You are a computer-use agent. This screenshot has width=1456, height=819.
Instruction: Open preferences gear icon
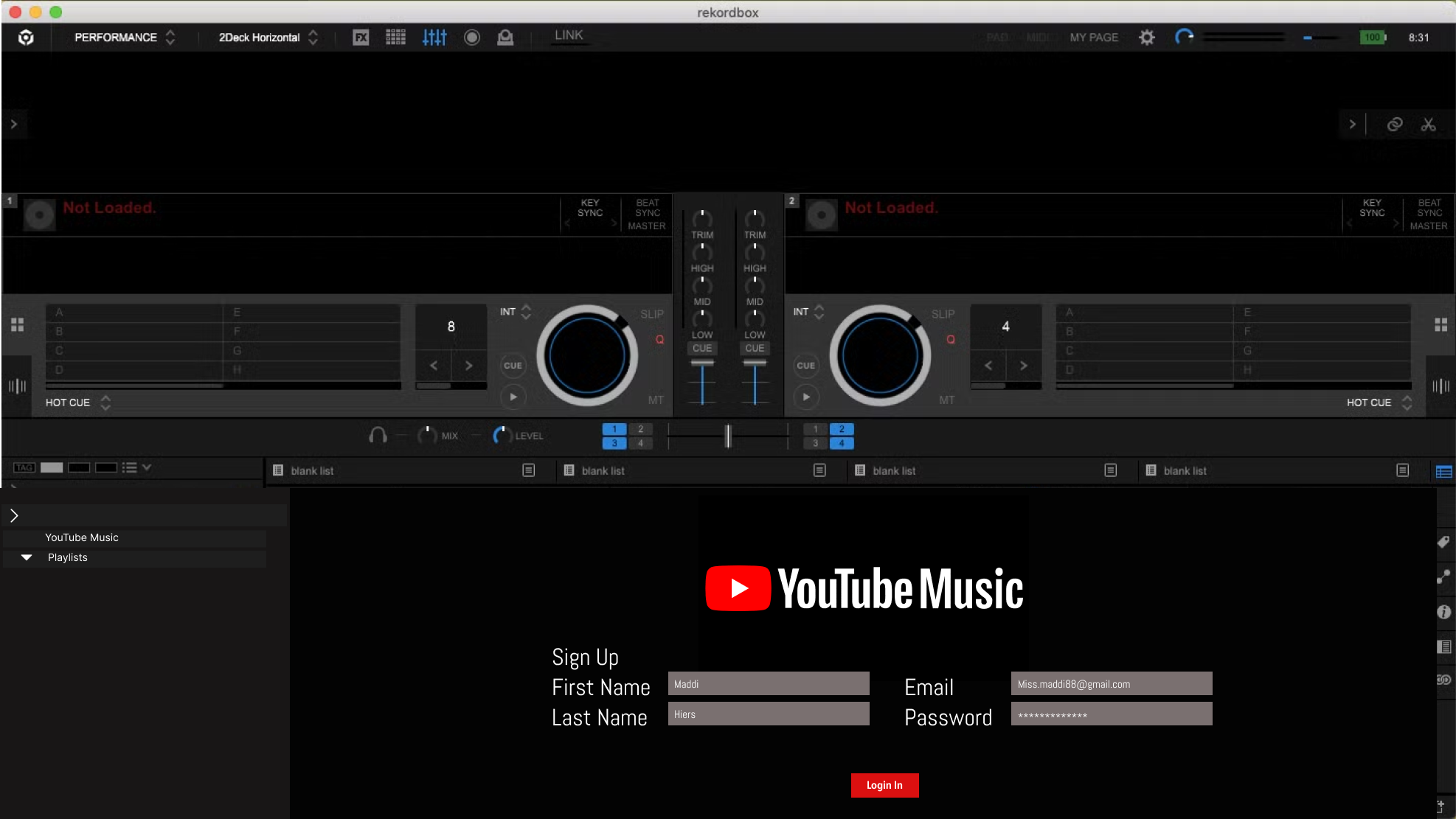1146,38
